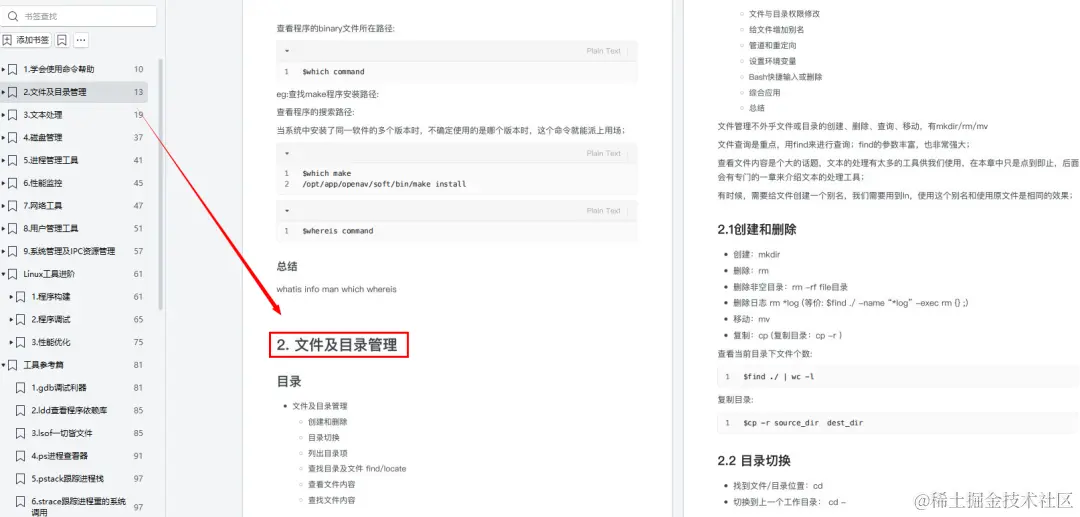Click heading 2.1创建和删除
This screenshot has width=1080, height=517.
pos(757,230)
